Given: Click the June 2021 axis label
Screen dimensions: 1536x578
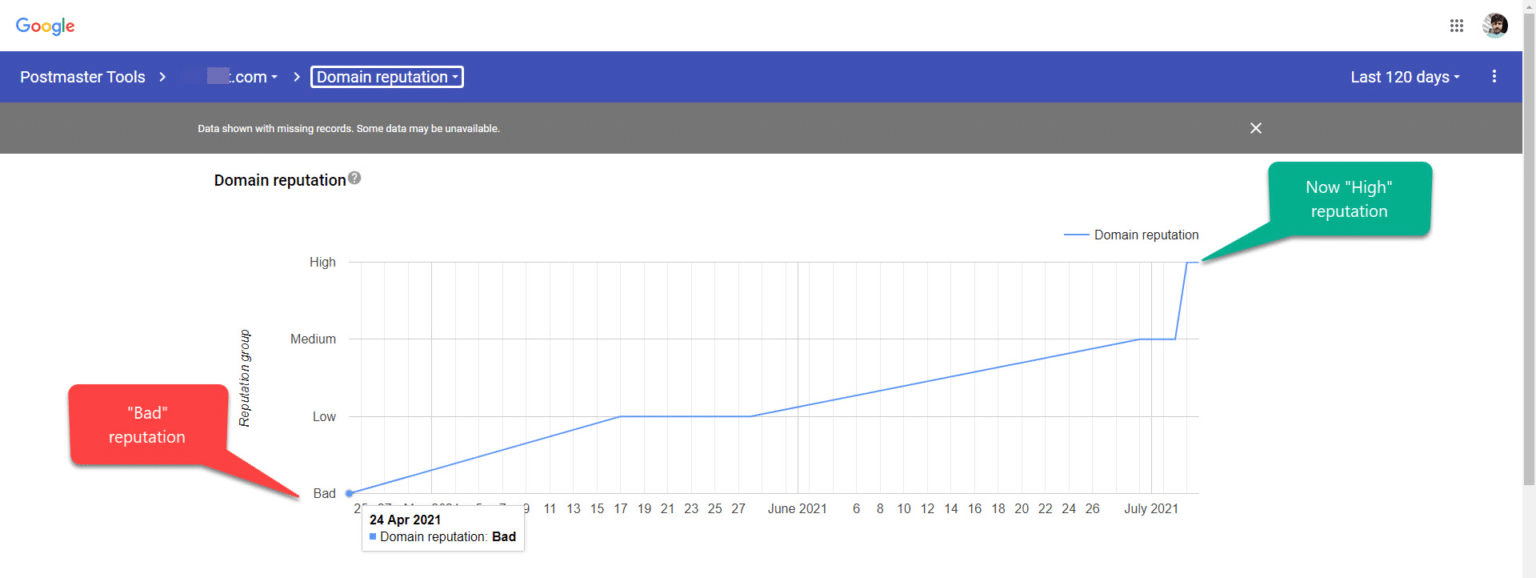Looking at the screenshot, I should point(797,509).
